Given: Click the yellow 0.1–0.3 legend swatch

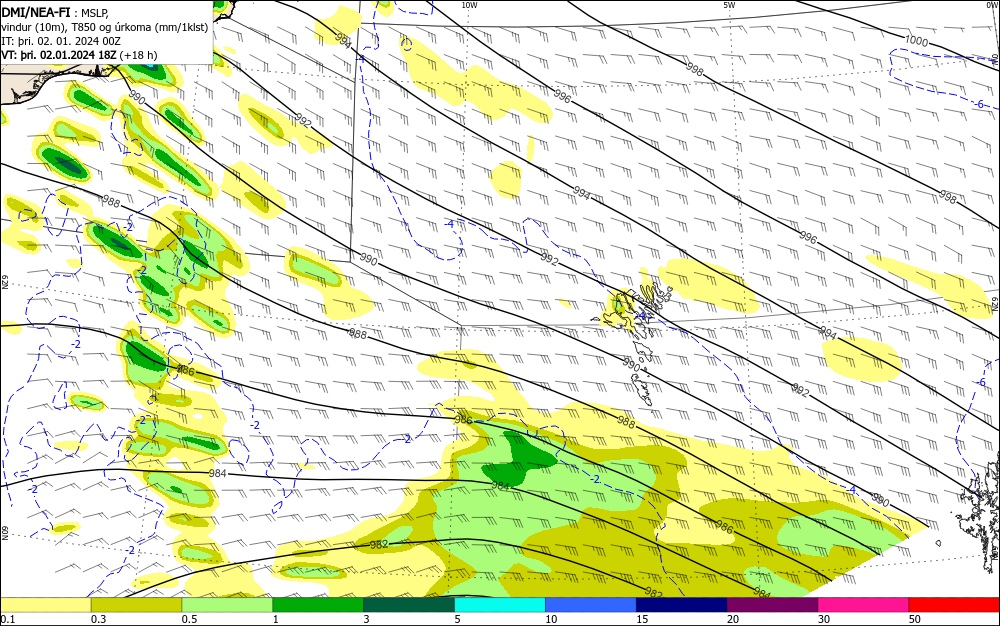Looking at the screenshot, I should [x=46, y=605].
